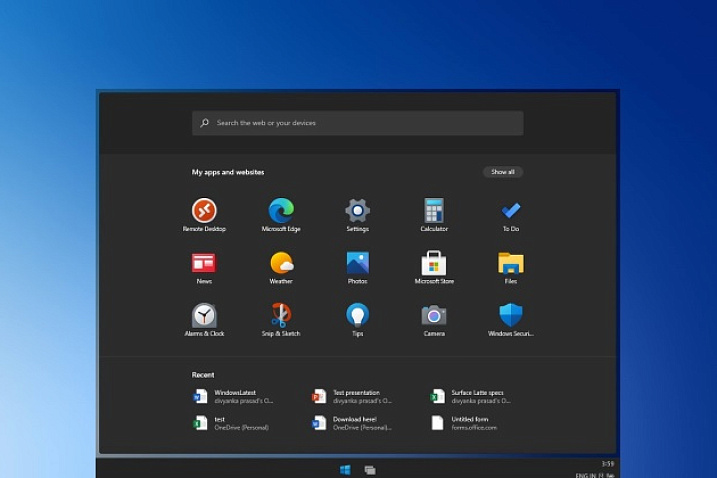Focus the search the web box
Screen dimensions: 717x478
click(x=358, y=123)
